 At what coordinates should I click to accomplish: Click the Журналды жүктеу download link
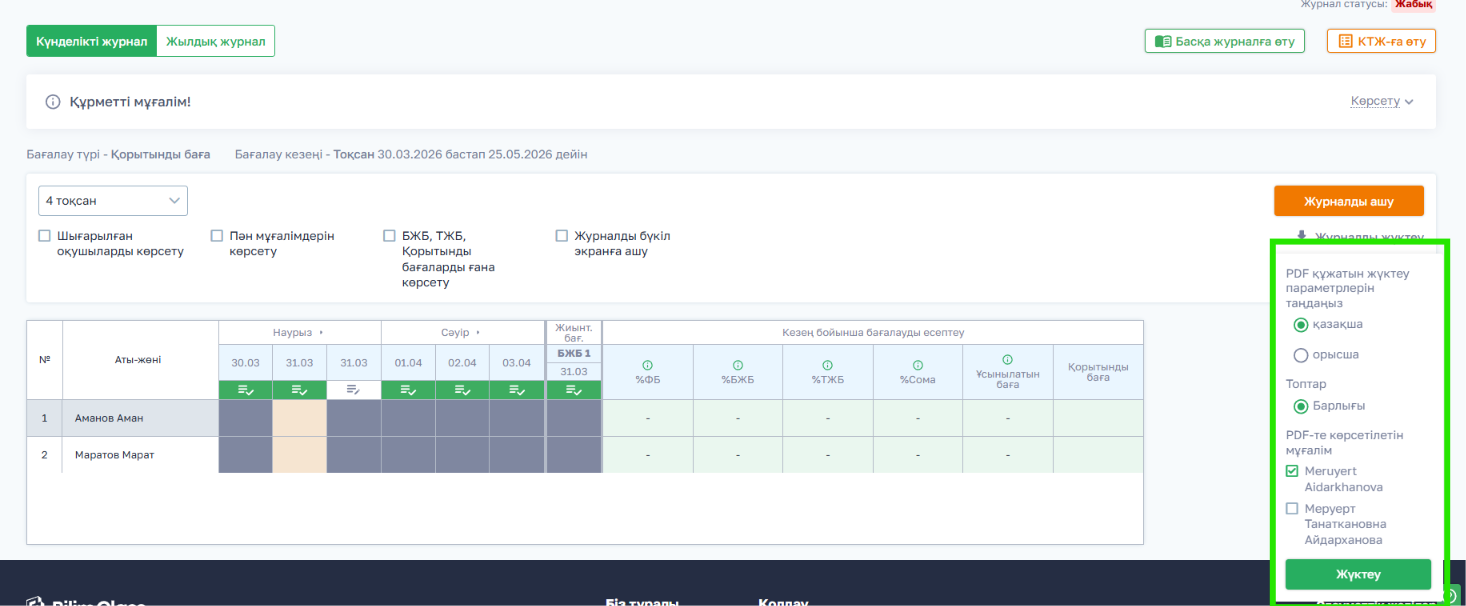tap(1360, 237)
